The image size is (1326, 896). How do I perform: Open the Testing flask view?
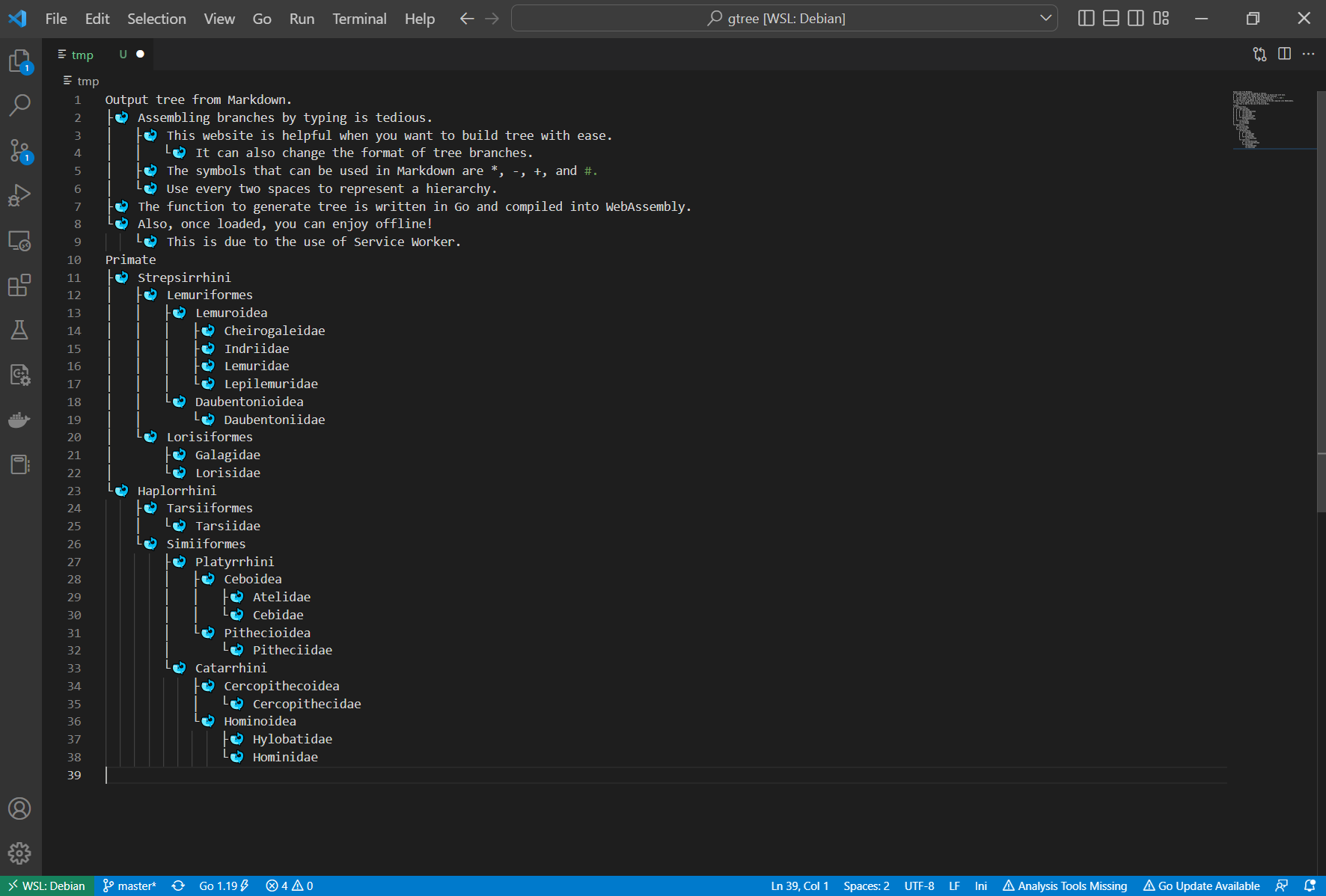(20, 330)
